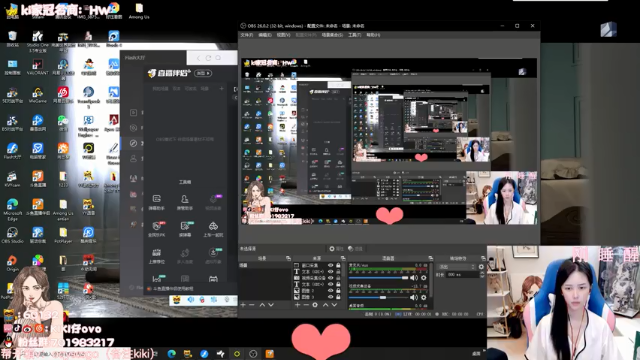Mute the 麦克风/Aux mixer channel
640x360 pixels.
pyautogui.click(x=413, y=278)
